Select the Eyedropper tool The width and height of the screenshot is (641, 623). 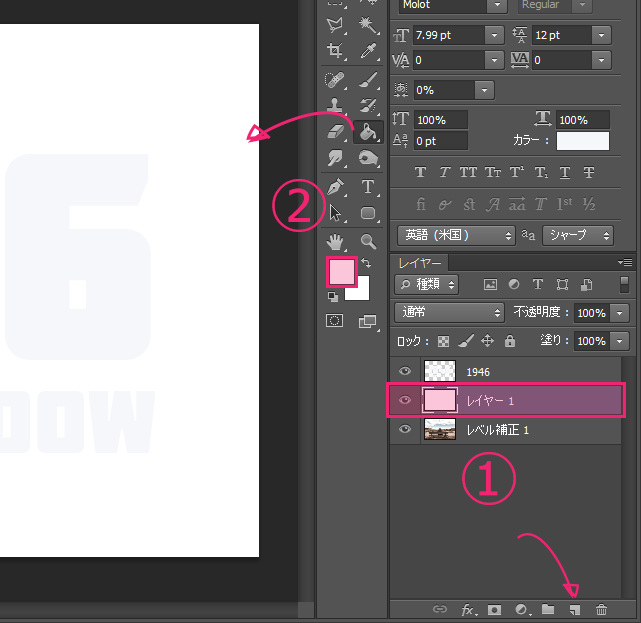pyautogui.click(x=368, y=50)
